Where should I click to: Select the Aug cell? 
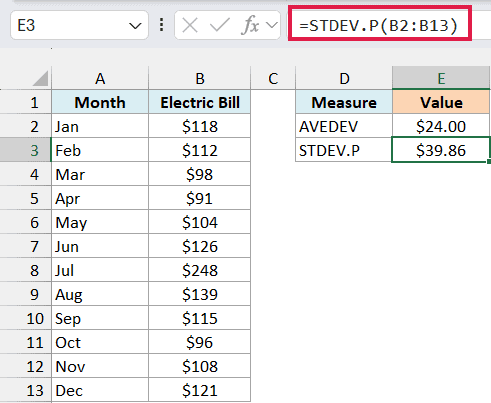pyautogui.click(x=100, y=294)
